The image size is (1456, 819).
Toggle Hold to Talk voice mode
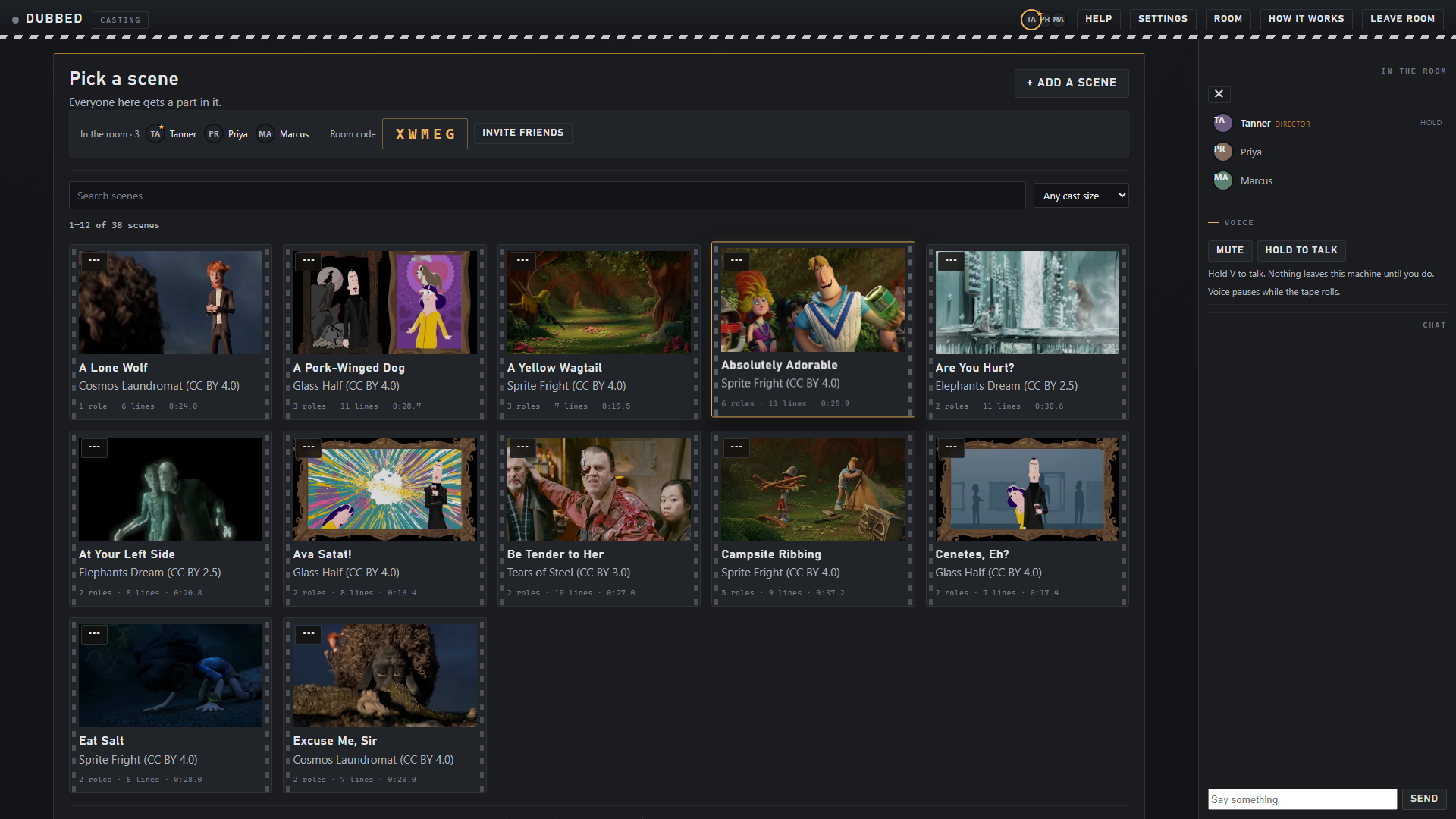pos(1301,250)
